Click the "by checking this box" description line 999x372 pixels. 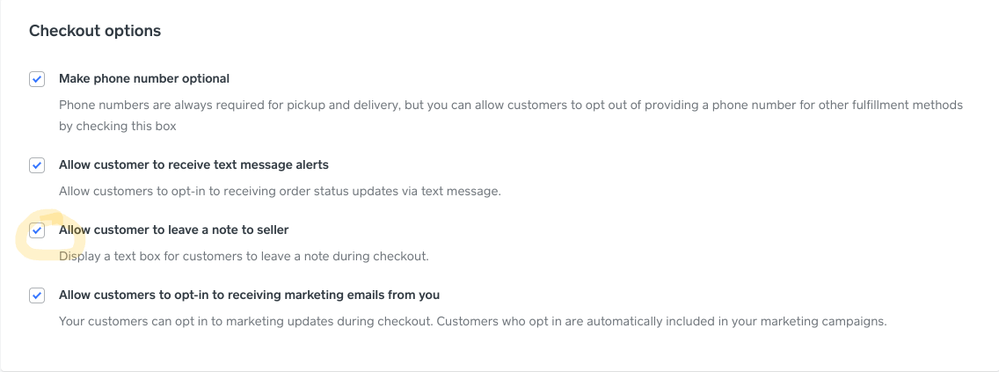(117, 126)
